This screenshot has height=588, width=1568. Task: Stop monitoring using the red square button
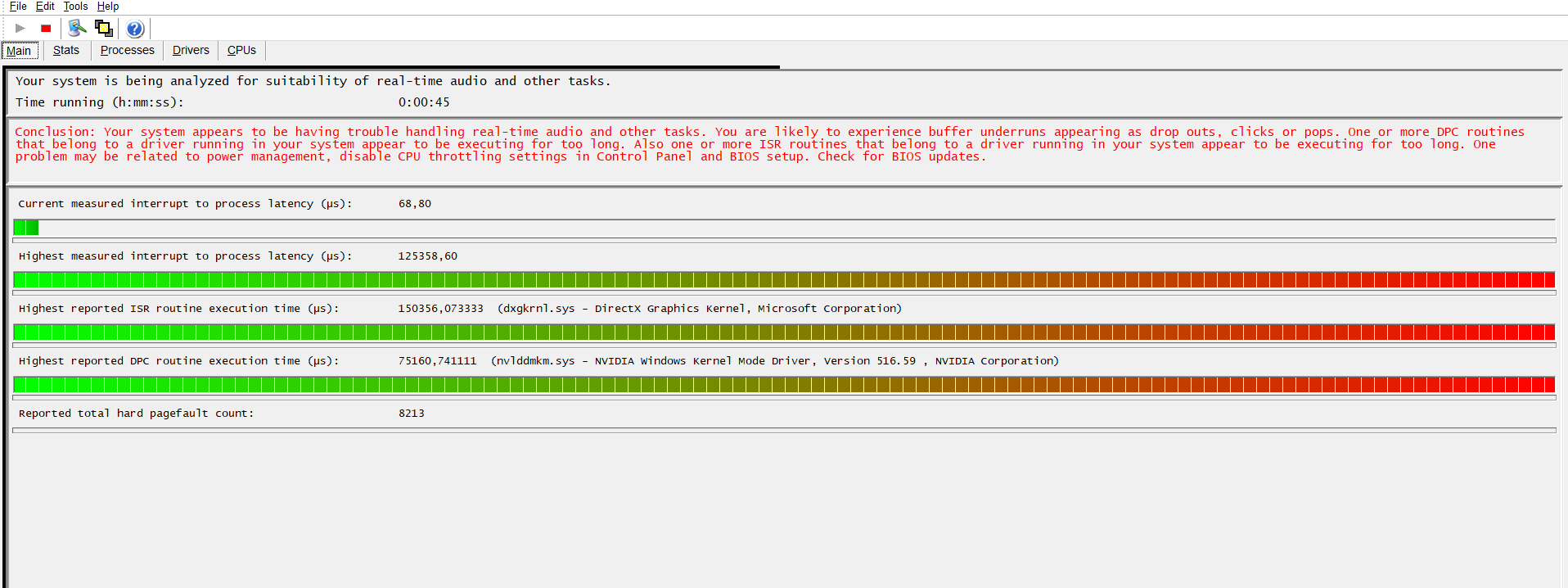pyautogui.click(x=46, y=29)
